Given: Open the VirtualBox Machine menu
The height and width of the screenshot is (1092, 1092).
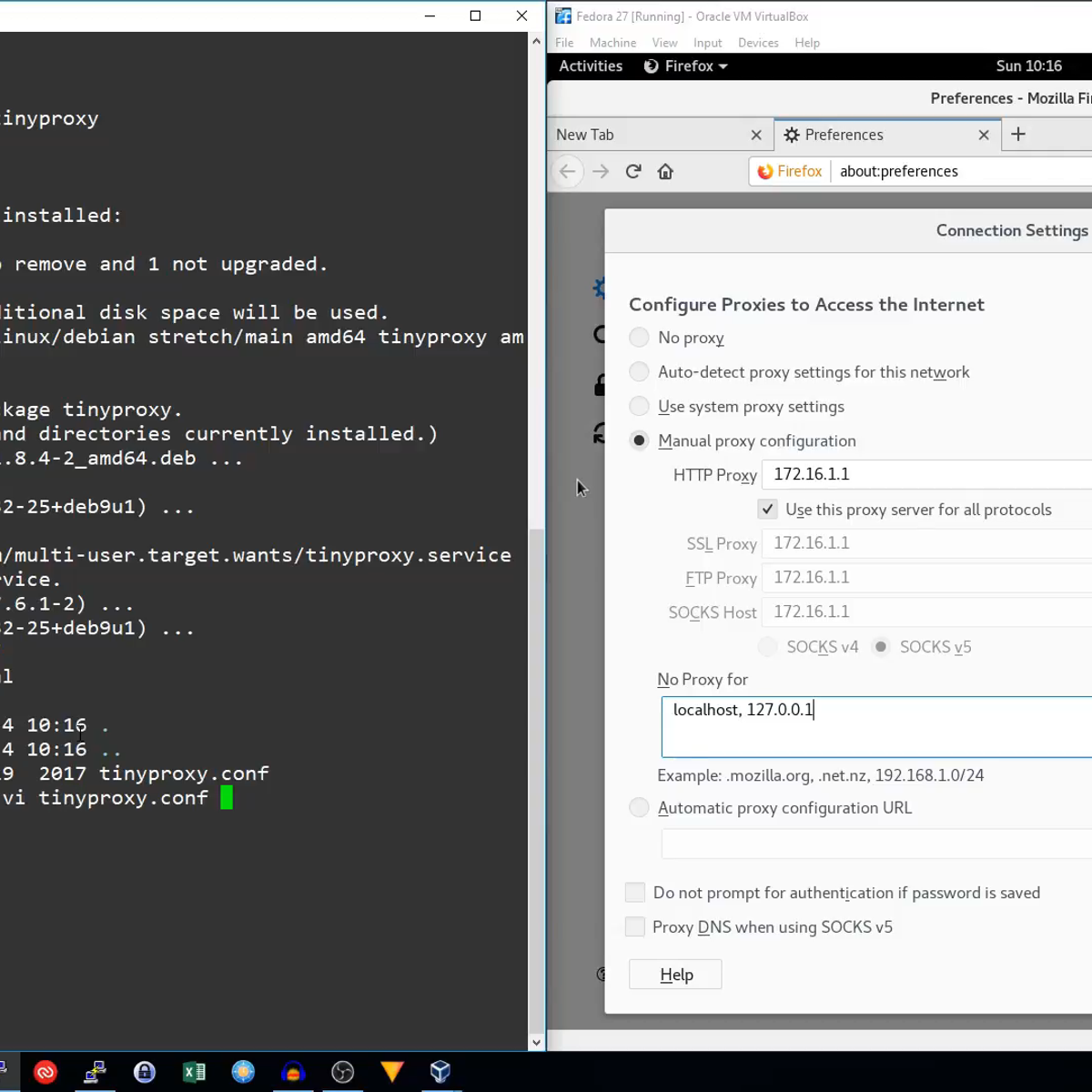Looking at the screenshot, I should coord(612,43).
